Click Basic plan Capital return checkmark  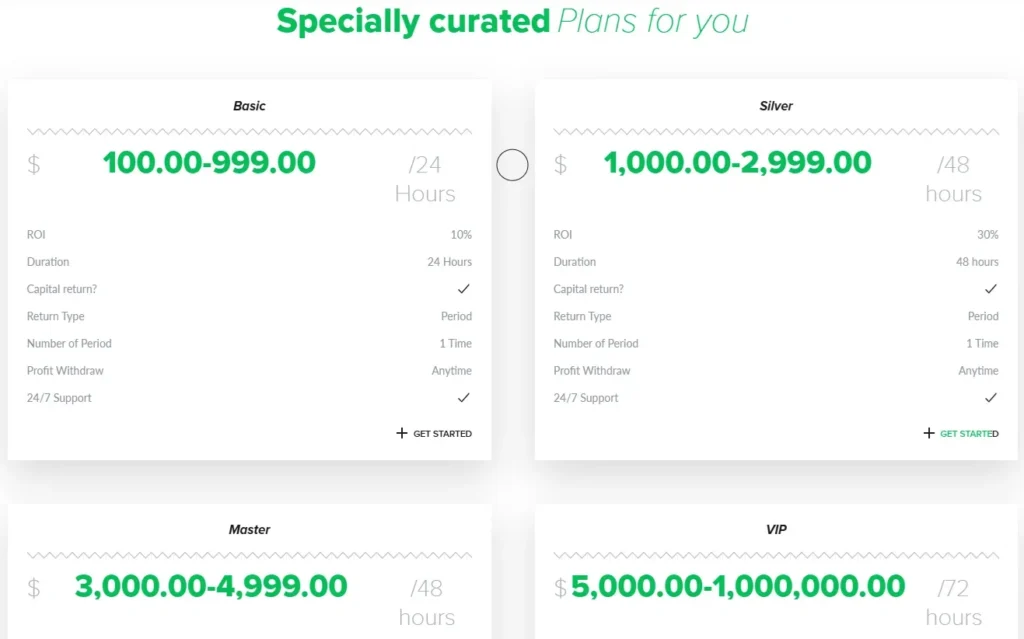464,289
